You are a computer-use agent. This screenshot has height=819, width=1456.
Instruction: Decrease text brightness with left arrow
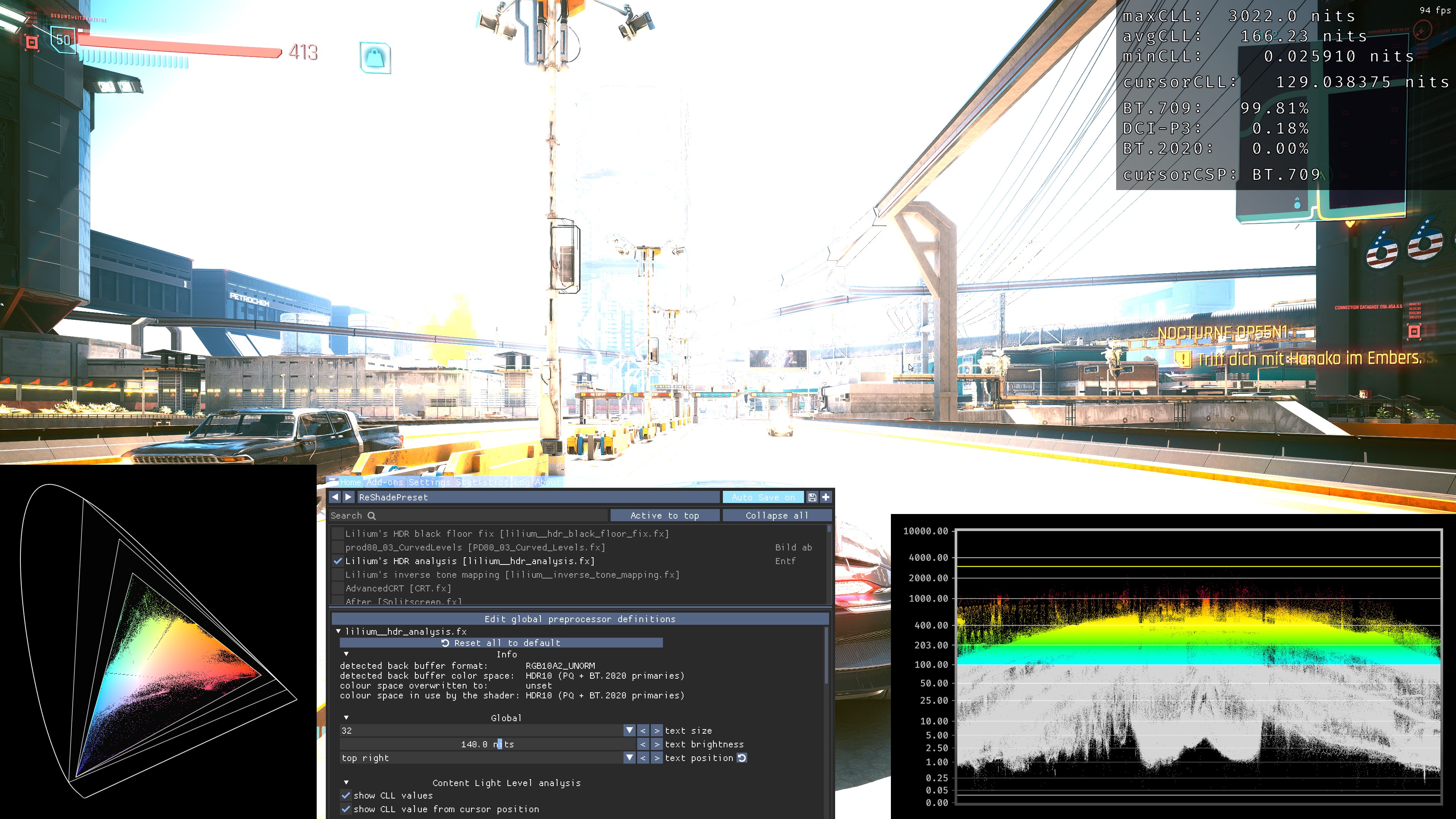click(642, 744)
